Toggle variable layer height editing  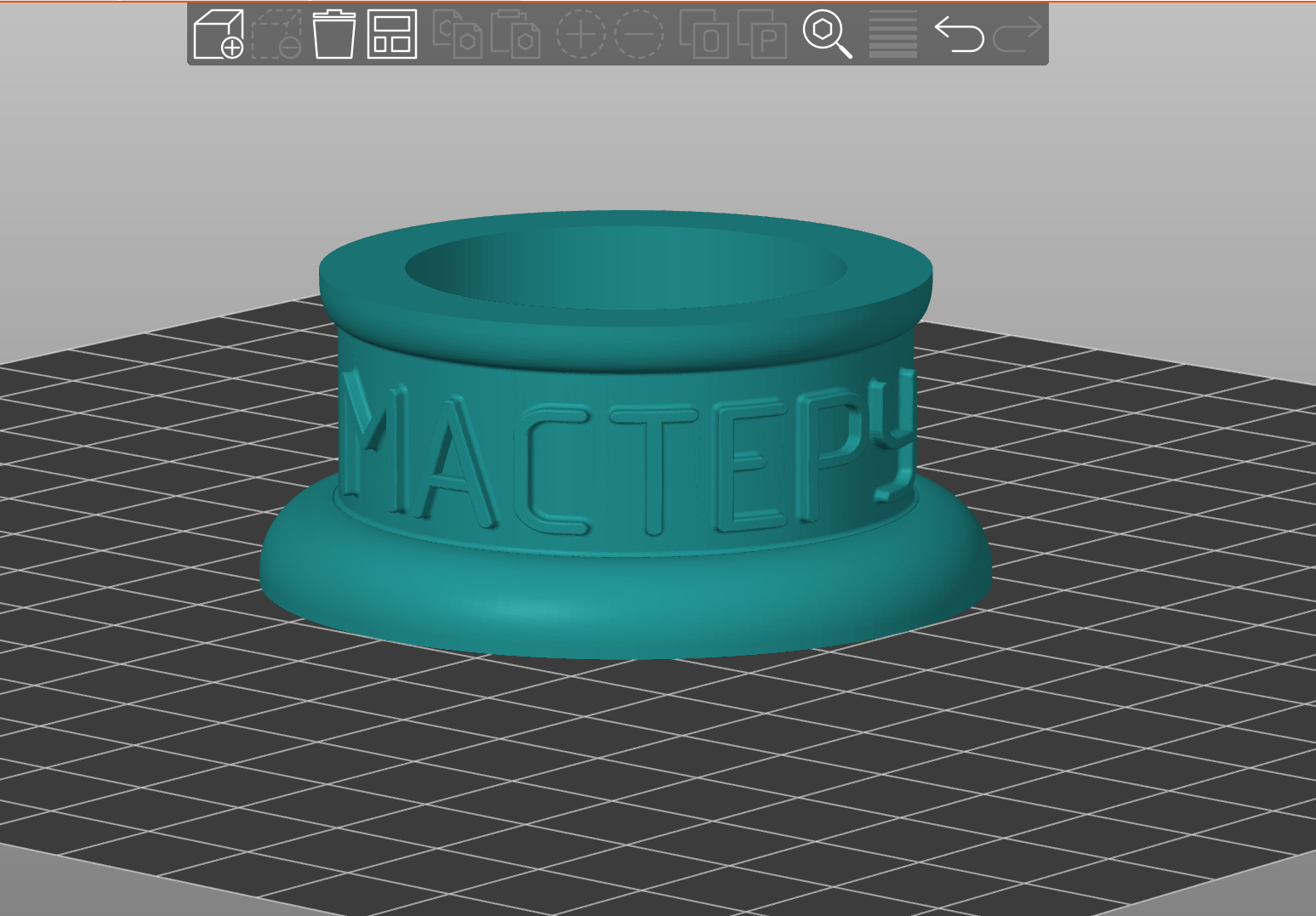(x=893, y=34)
